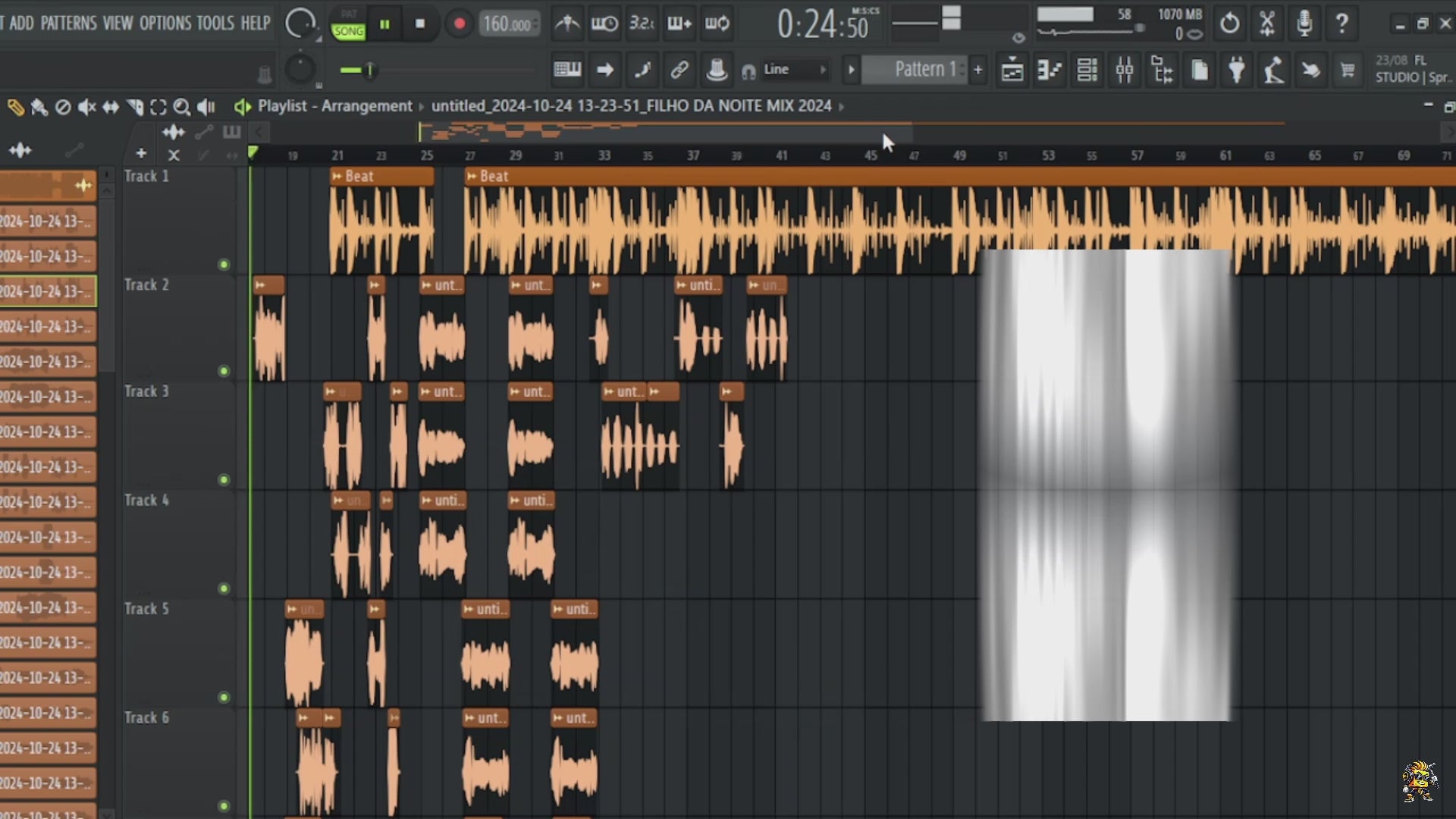Expand the arrangement breadcrumb after the song title
The height and width of the screenshot is (819, 1456).
(843, 106)
